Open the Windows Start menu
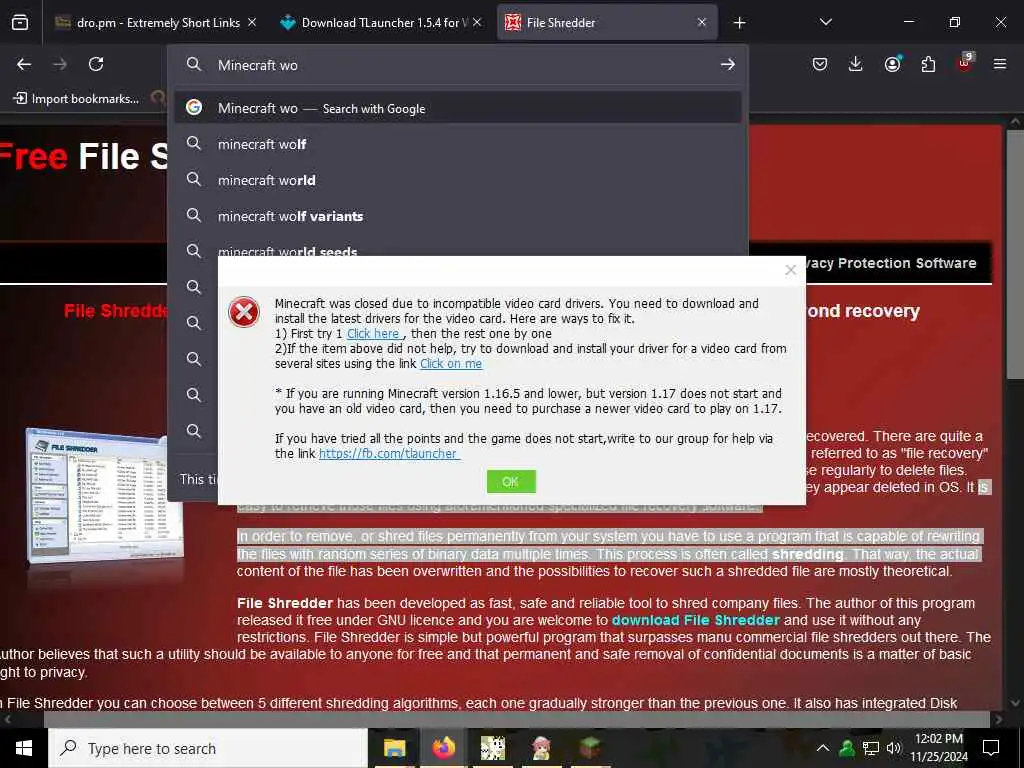The height and width of the screenshot is (768, 1024). point(24,748)
